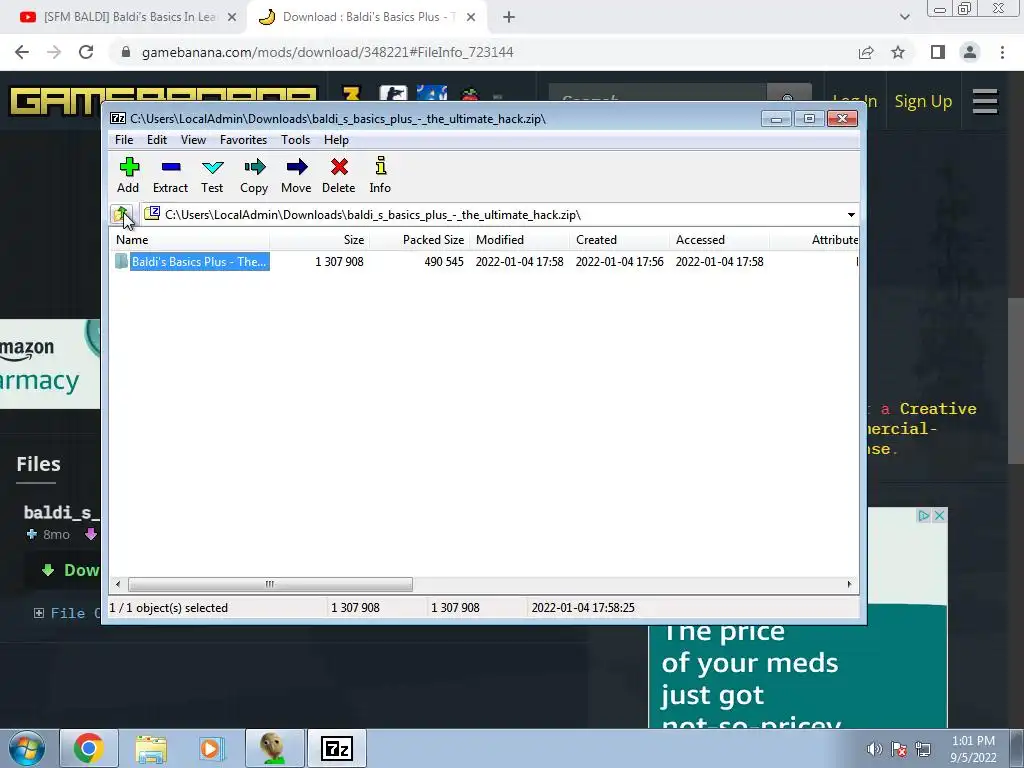
Task: Click the 7-Zip taskbar icon
Action: pos(337,748)
